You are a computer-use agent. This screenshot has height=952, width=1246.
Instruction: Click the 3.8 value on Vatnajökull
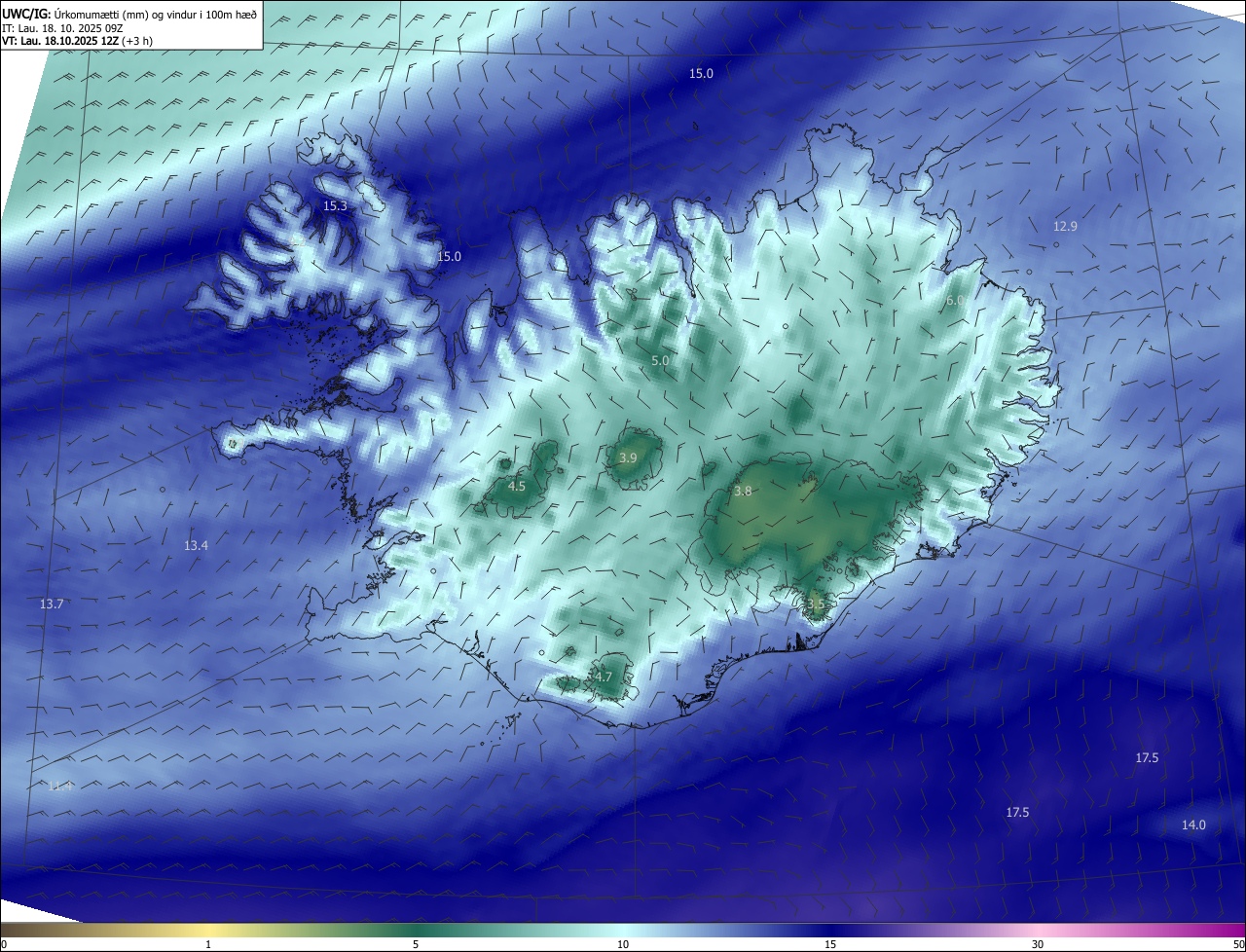tap(743, 493)
